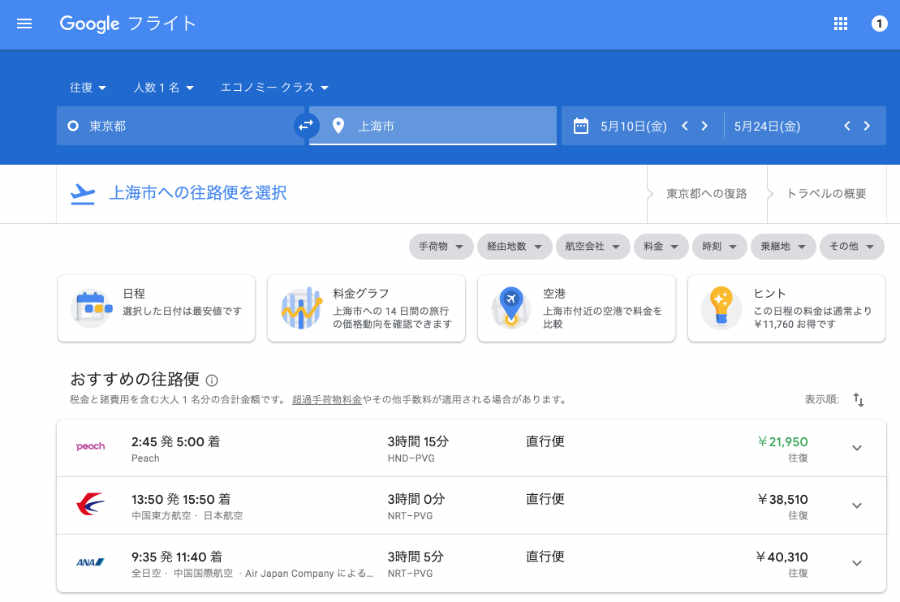This screenshot has height=602, width=900.
Task: Click the 東京都 origin field
Action: click(x=180, y=126)
